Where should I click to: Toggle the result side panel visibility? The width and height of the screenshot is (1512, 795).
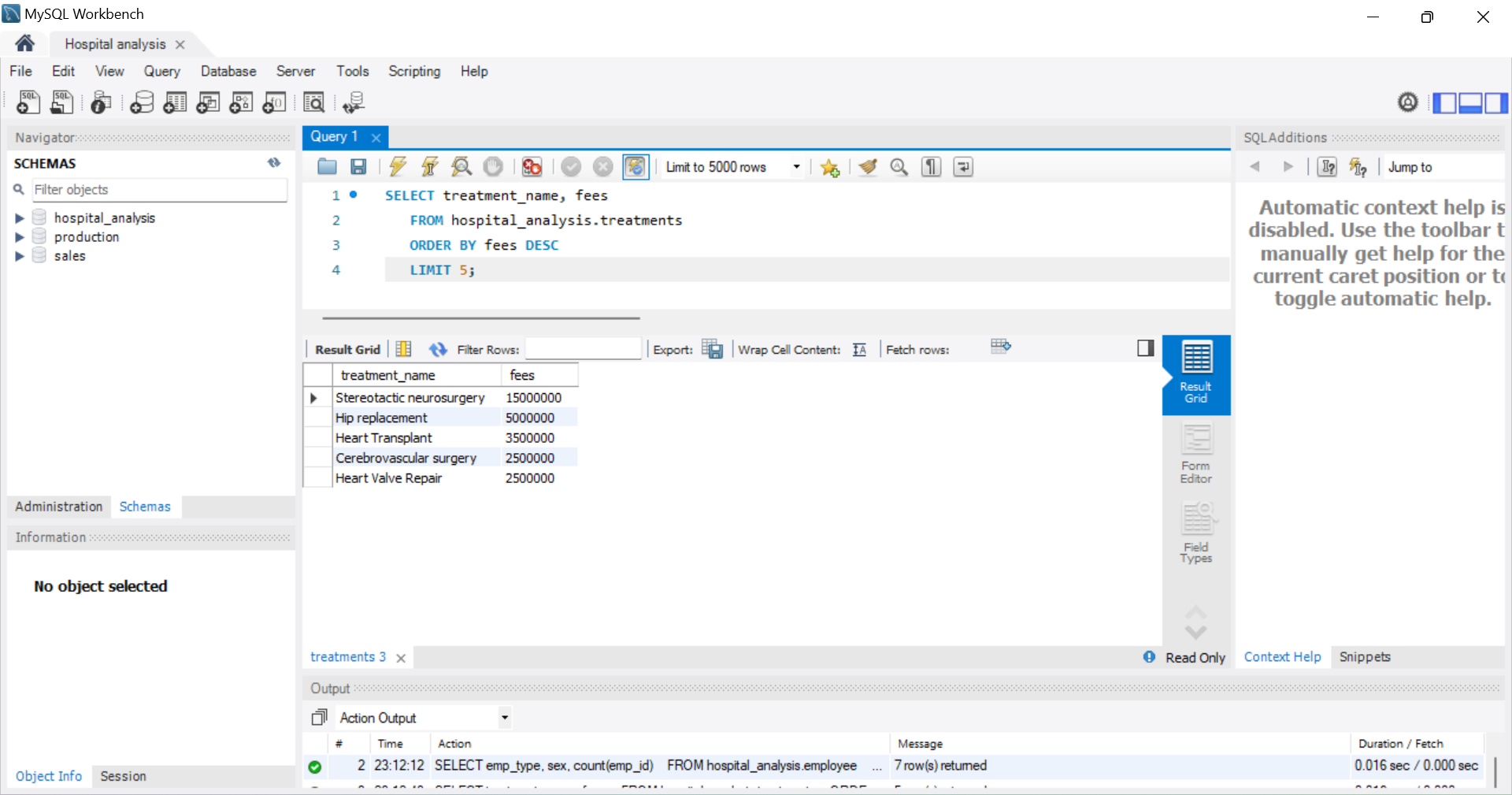click(1146, 348)
